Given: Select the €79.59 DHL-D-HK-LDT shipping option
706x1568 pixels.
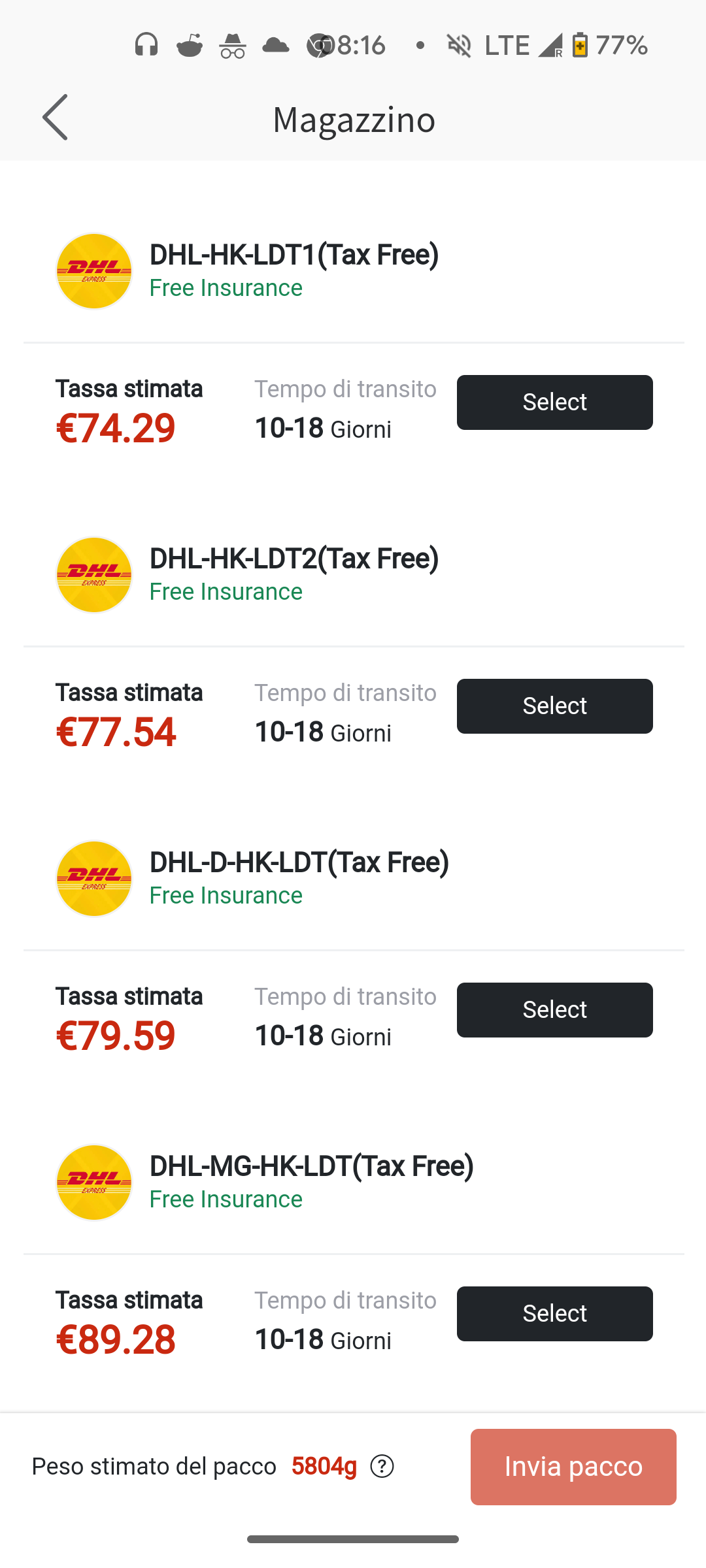Looking at the screenshot, I should [x=554, y=1010].
